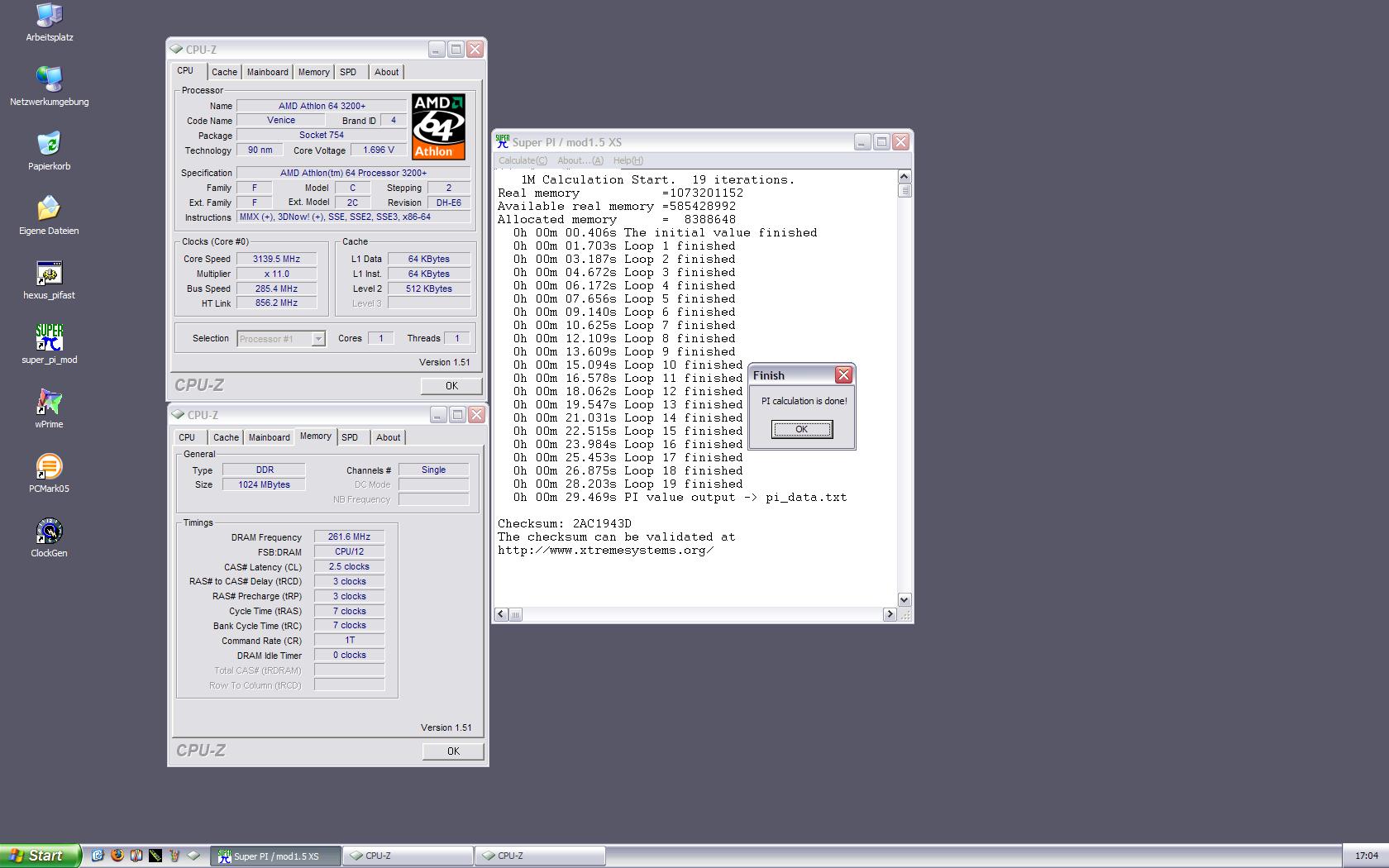Open the Netzwerkumgebung desktop icon
The image size is (1389, 868).
50,86
